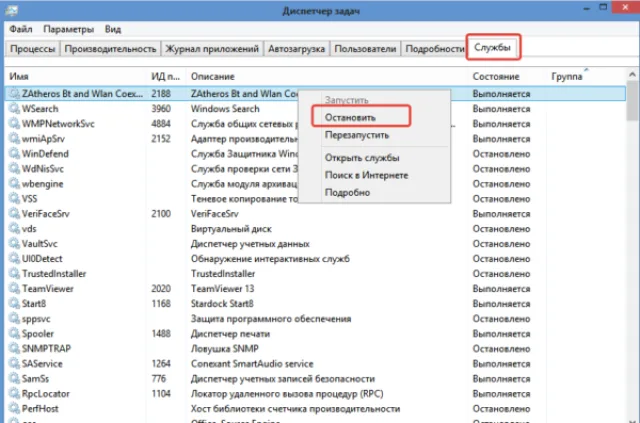Select Защита программного обеспечения description
Image resolution: width=640 pixels, height=423 pixels.
[x=271, y=319]
